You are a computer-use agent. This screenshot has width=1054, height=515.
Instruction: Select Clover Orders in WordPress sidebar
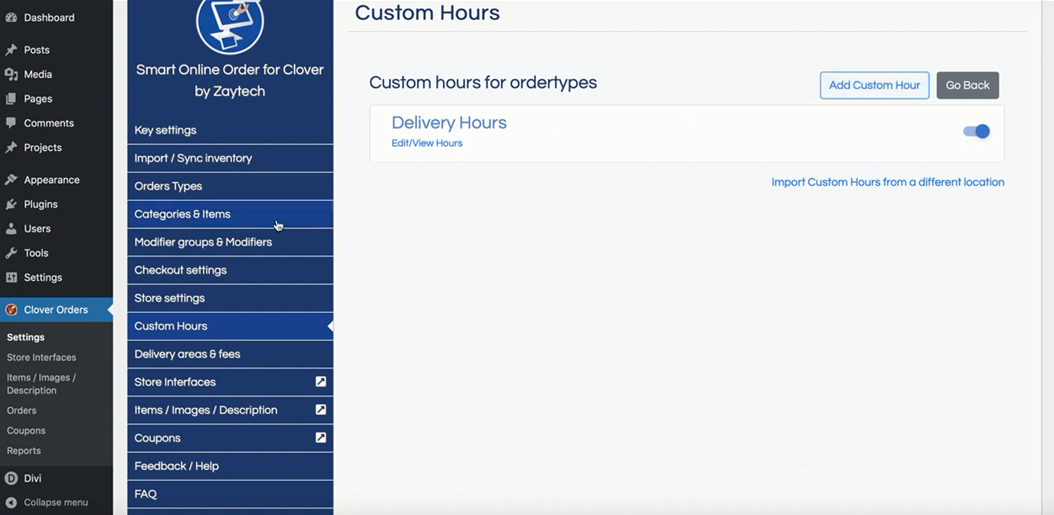click(x=56, y=310)
